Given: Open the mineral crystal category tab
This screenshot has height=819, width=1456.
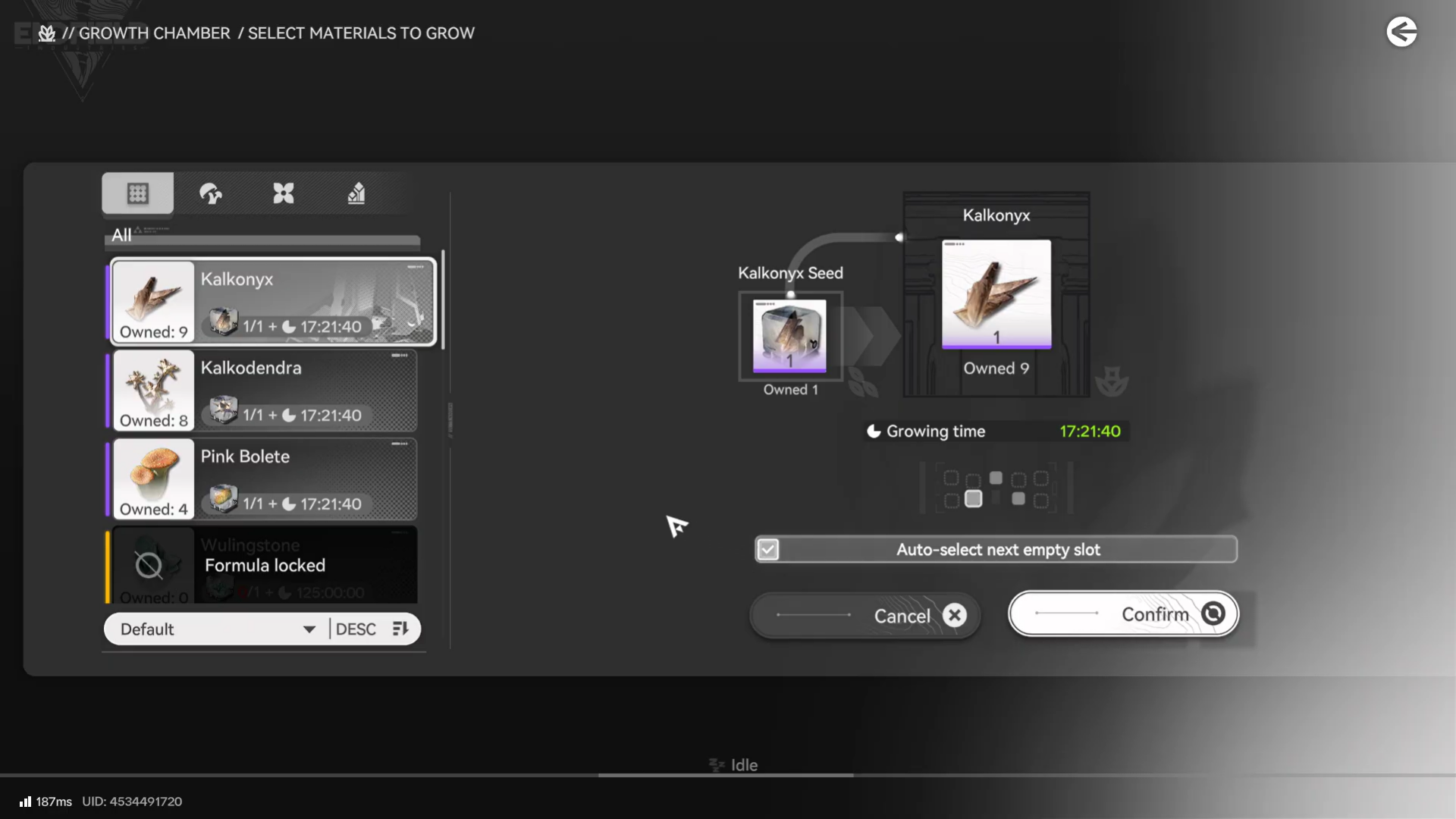Looking at the screenshot, I should click(x=356, y=193).
